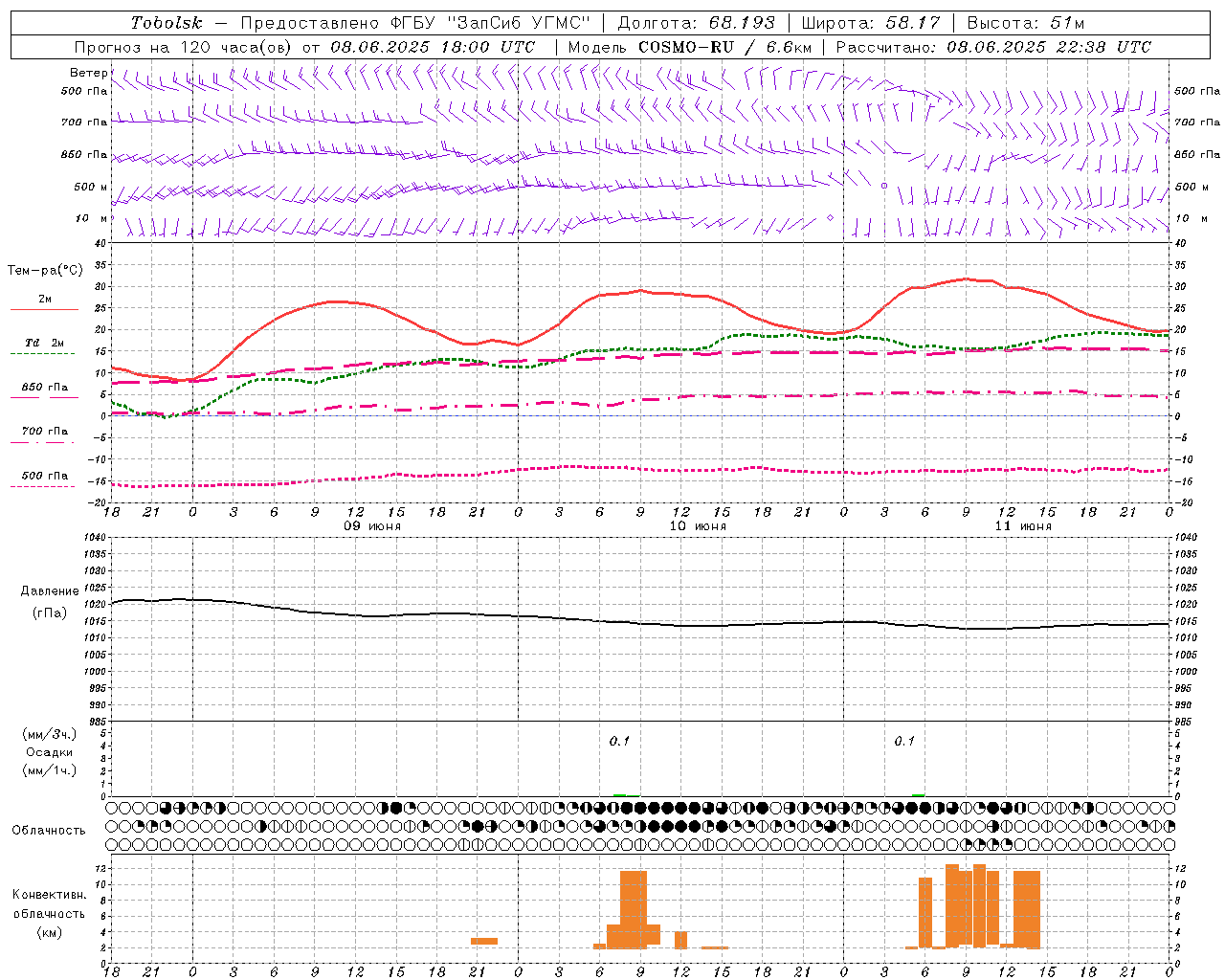Click the Давление pressure panel label
The width and height of the screenshot is (1225, 980).
50,591
